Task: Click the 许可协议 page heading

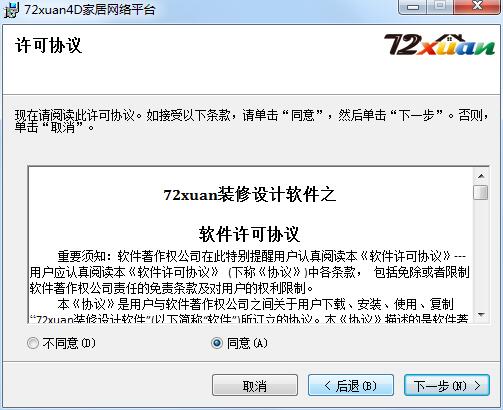Action: [x=49, y=45]
